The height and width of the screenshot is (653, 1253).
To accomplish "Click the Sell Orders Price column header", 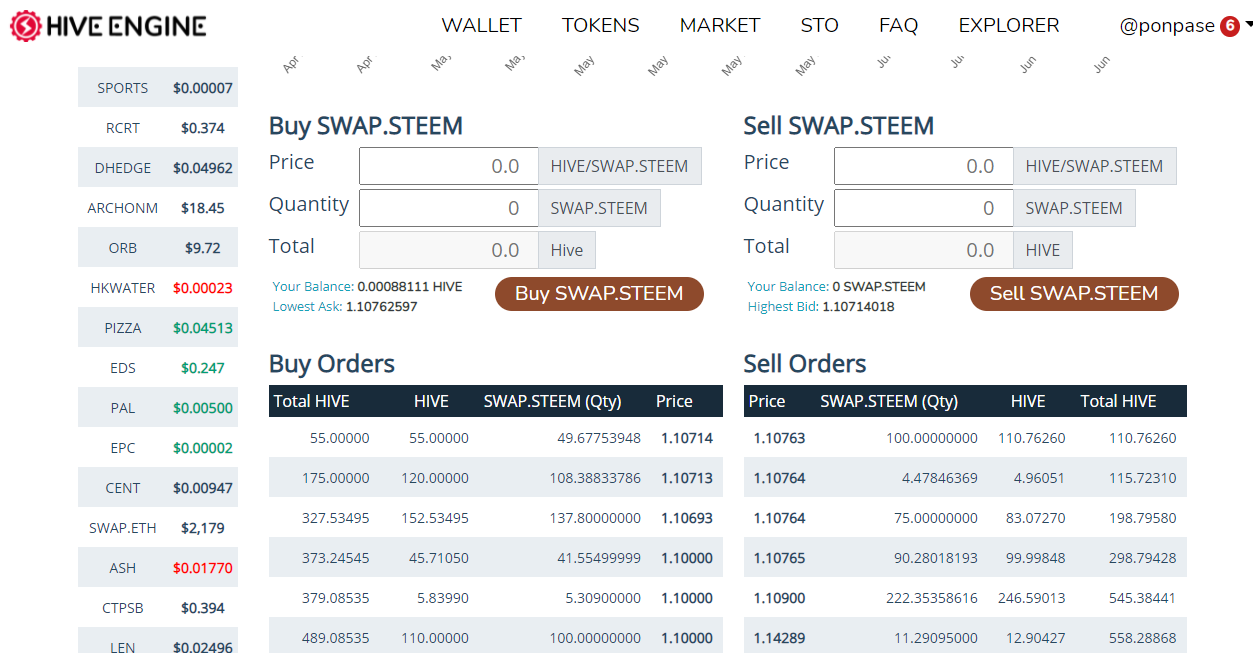I will point(767,401).
